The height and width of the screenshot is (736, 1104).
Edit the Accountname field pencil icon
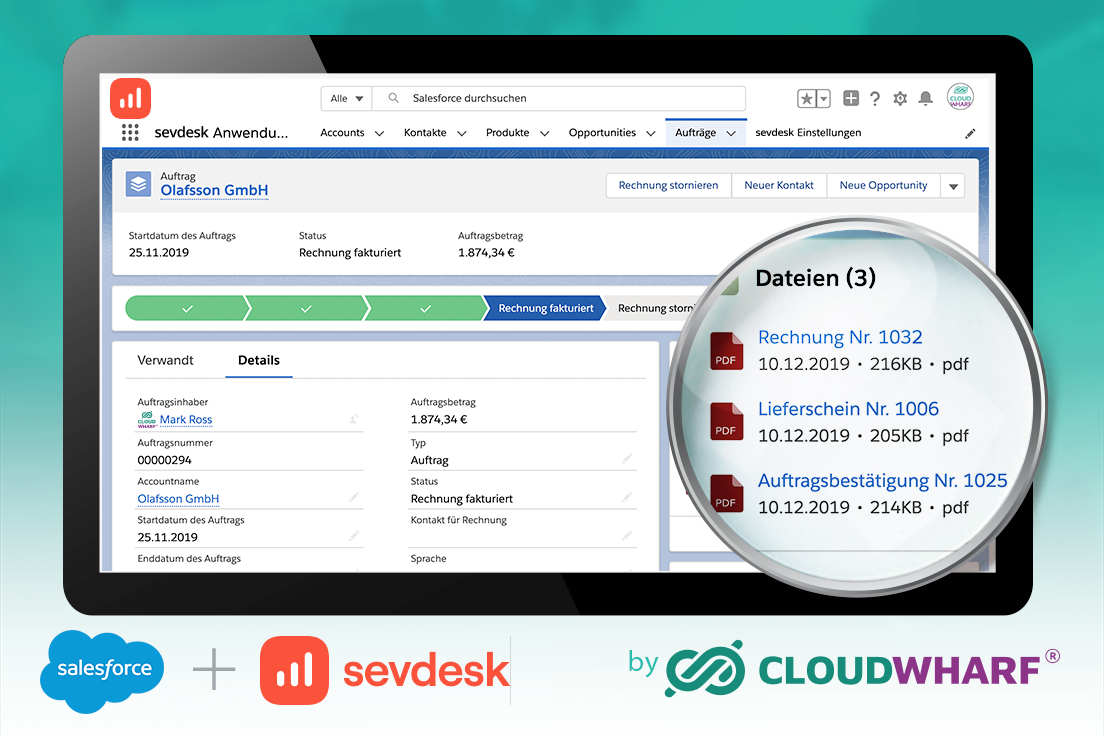[354, 498]
